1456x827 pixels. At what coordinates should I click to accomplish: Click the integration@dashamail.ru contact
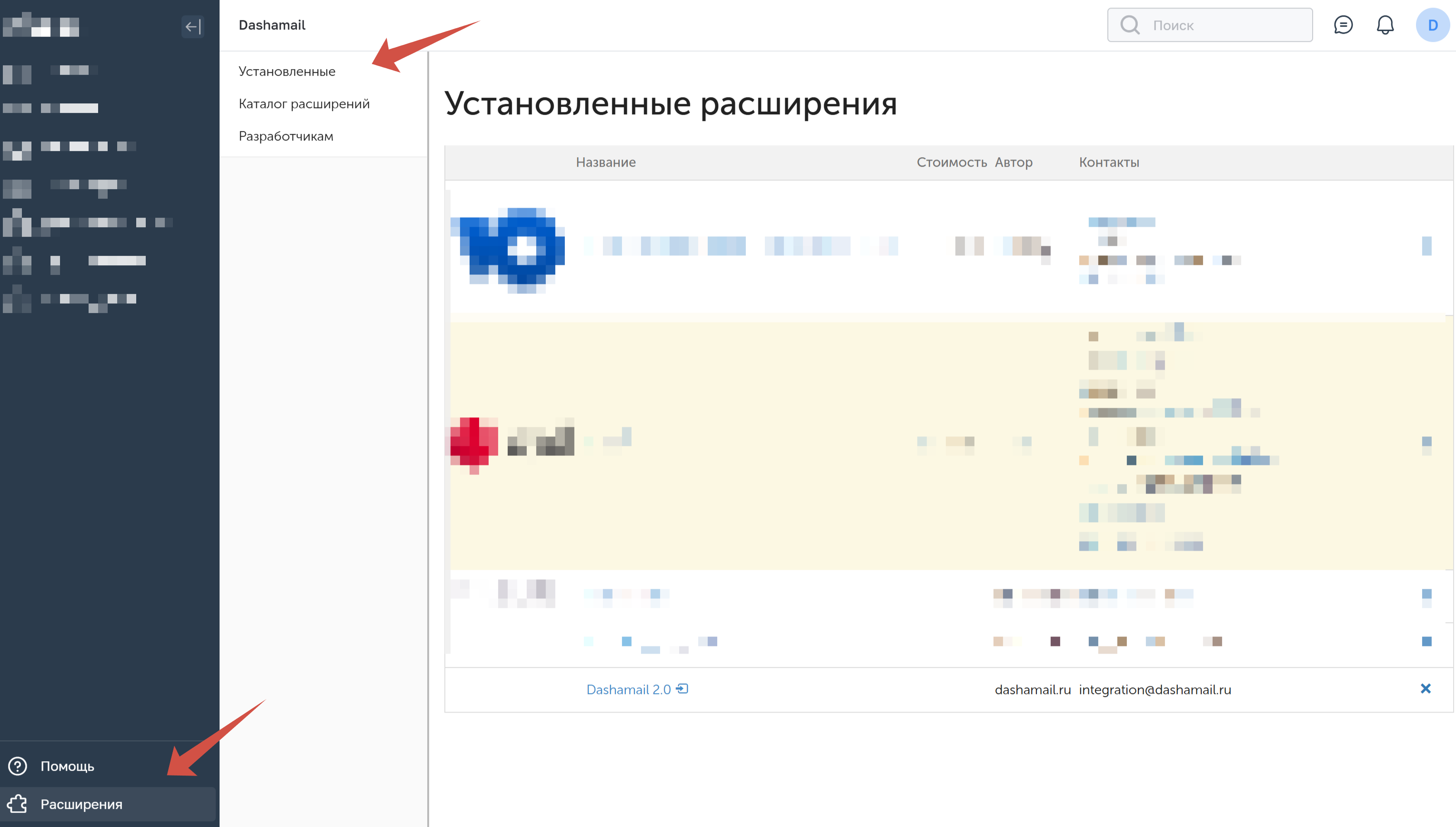coord(1155,689)
